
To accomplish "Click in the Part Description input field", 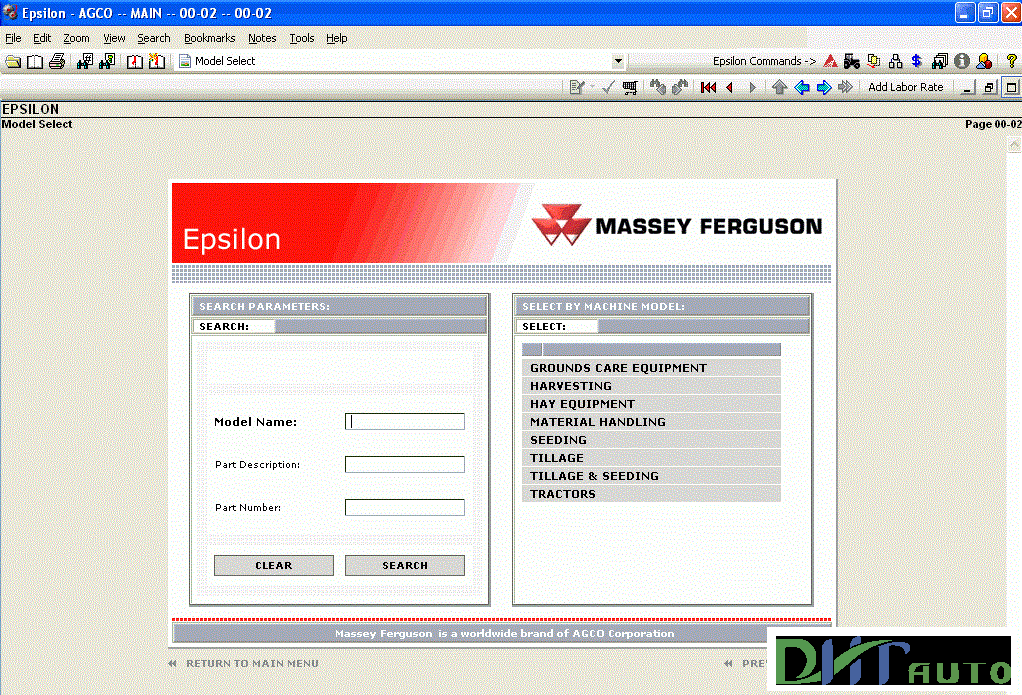I will (x=405, y=464).
